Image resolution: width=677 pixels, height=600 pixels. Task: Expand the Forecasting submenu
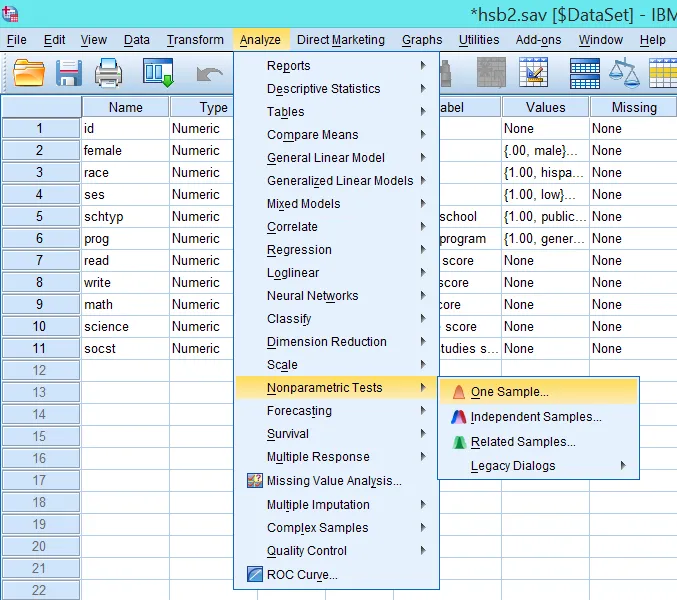coord(337,411)
